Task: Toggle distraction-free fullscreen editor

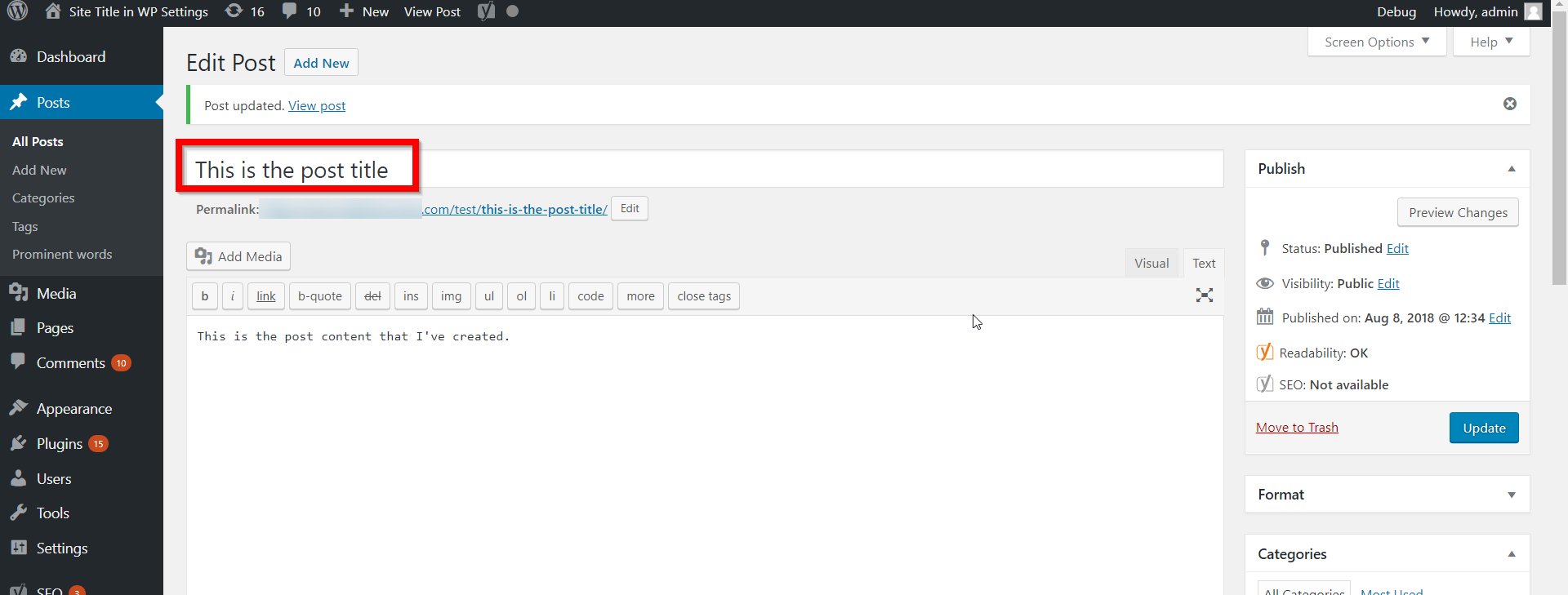Action: pyautogui.click(x=1204, y=295)
